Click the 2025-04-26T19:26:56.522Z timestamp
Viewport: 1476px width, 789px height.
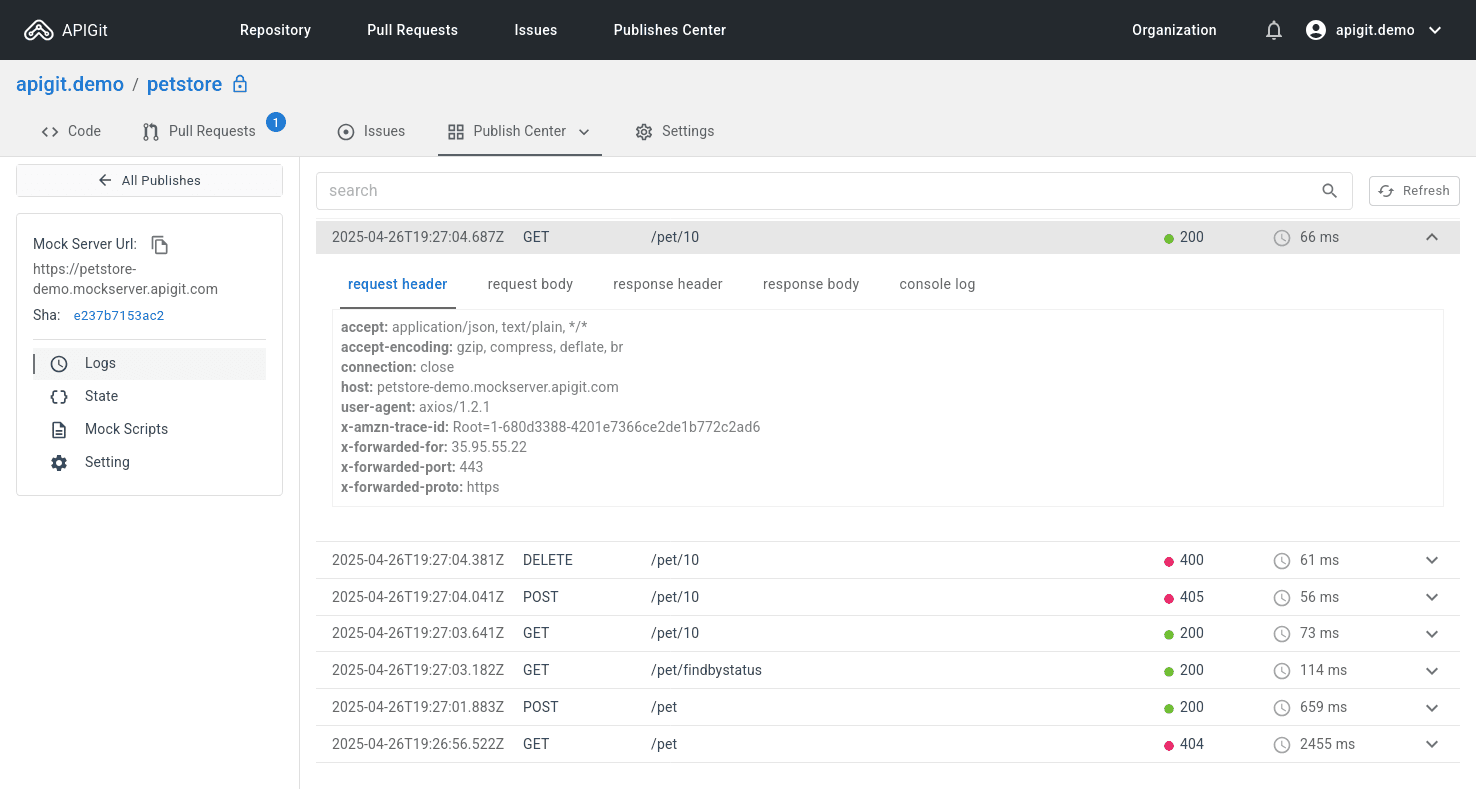(x=418, y=744)
